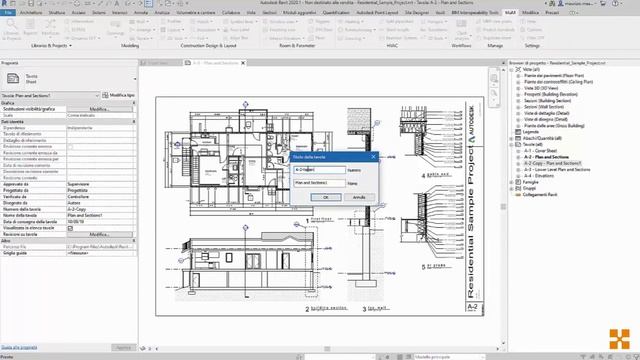The width and height of the screenshot is (640, 360).
Task: Collapse the Dati identità properties section
Action: (134, 122)
